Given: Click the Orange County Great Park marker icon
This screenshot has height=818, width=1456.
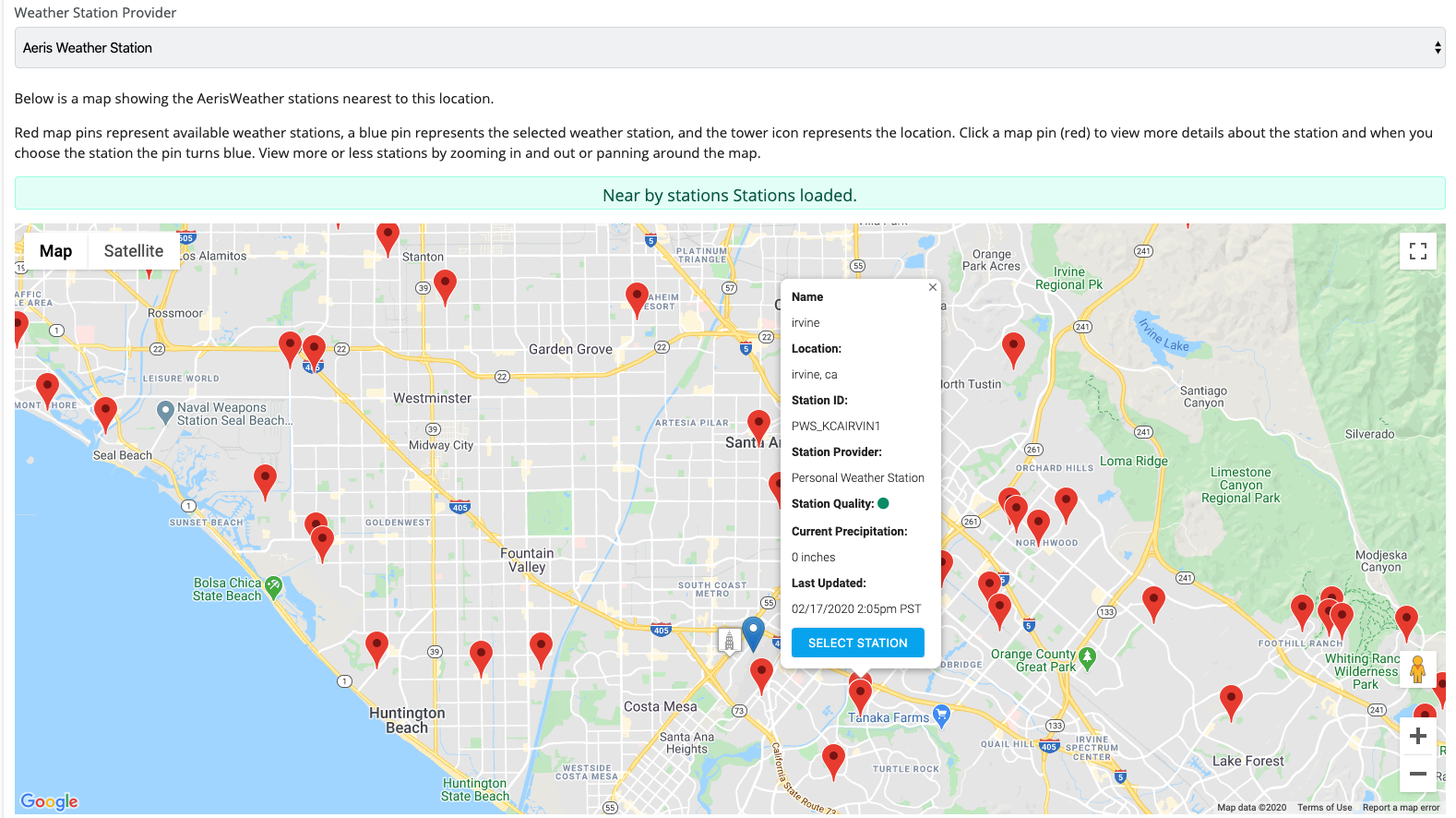Looking at the screenshot, I should coord(1087,658).
